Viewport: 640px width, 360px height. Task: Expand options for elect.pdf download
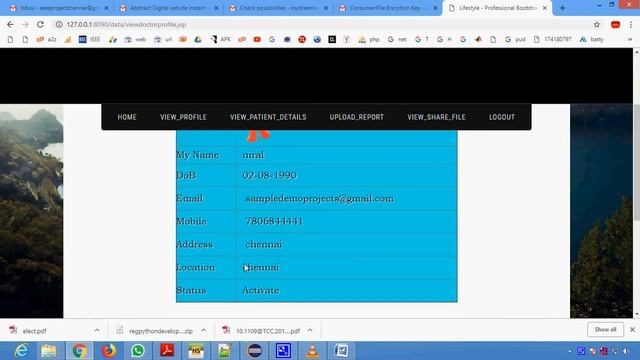97,330
